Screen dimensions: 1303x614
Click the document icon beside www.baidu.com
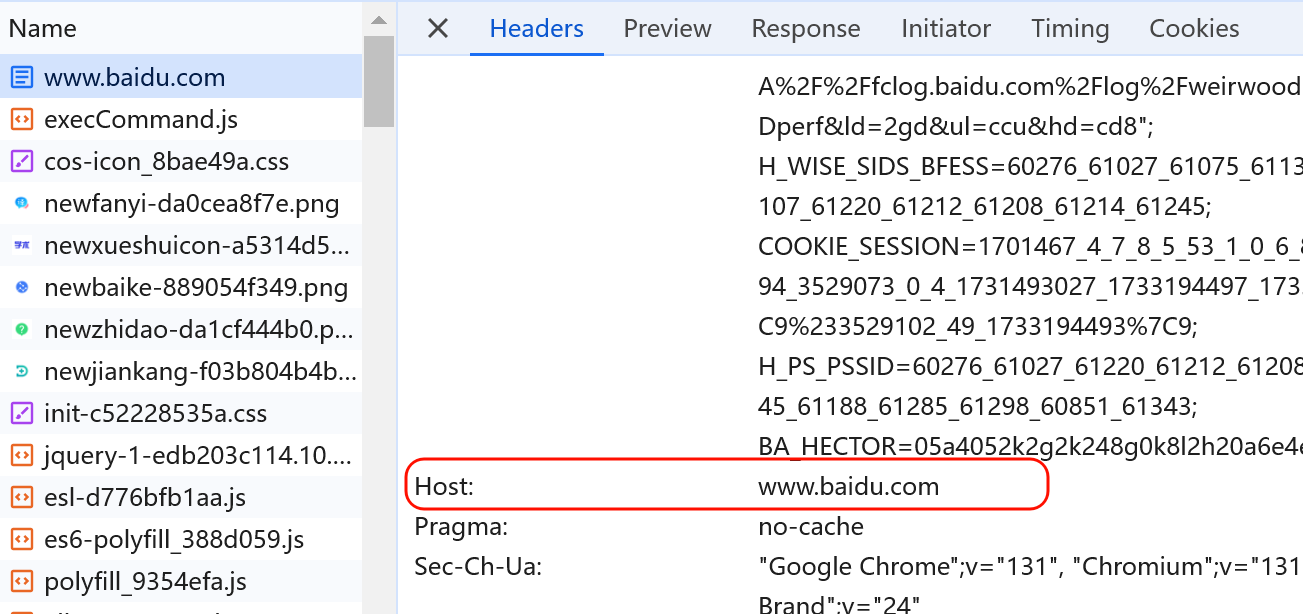click(21, 78)
